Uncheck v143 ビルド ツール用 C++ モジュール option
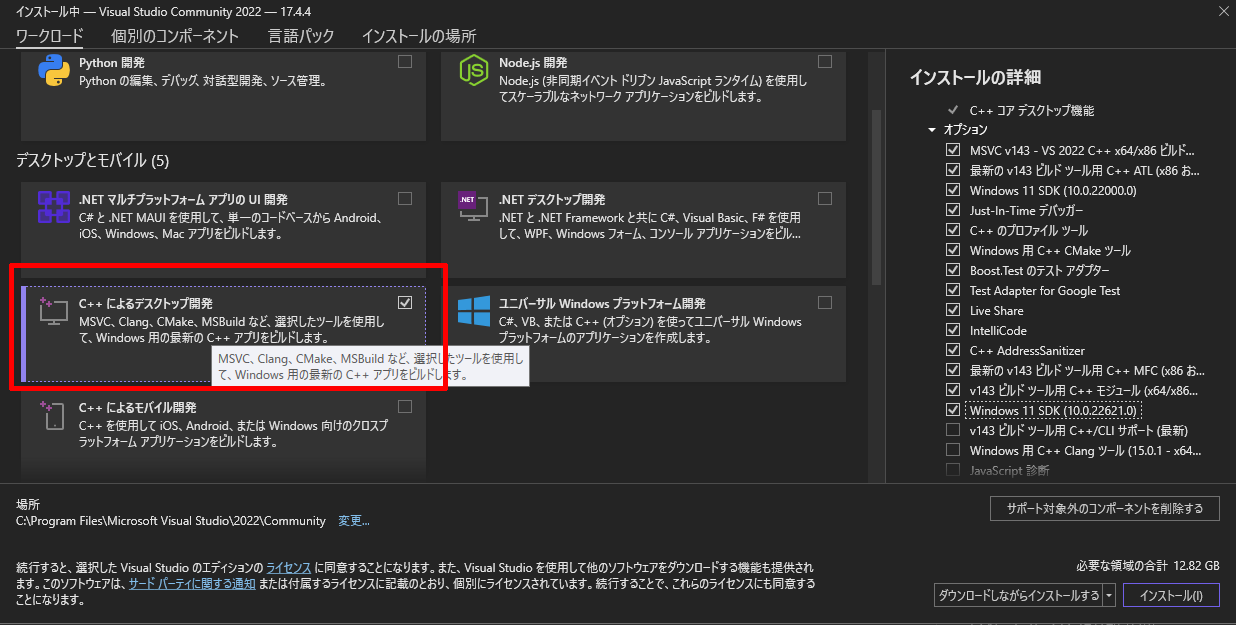 (953, 390)
